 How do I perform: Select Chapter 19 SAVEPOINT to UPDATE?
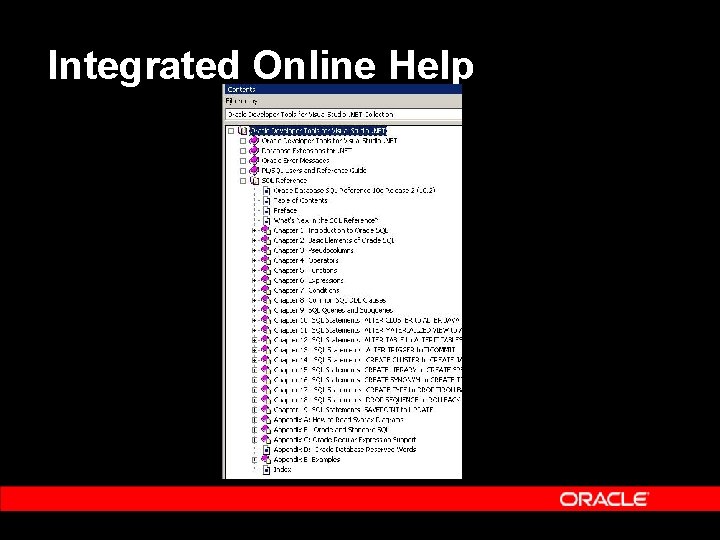tap(353, 410)
